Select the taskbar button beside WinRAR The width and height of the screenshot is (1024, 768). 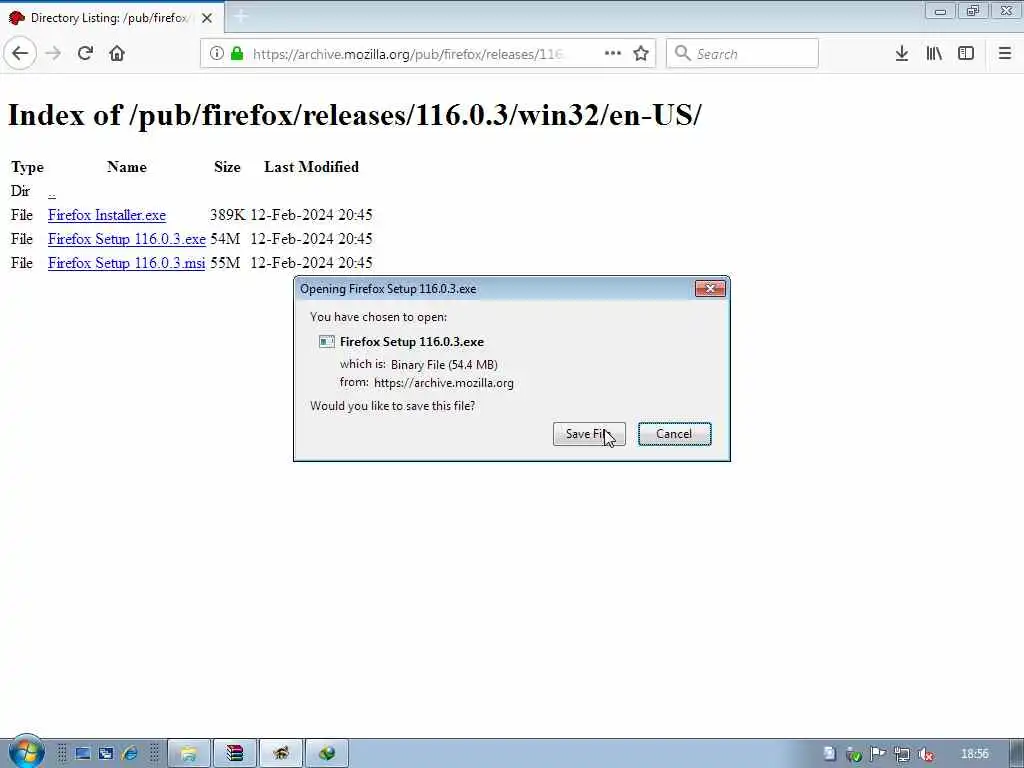[x=281, y=754]
